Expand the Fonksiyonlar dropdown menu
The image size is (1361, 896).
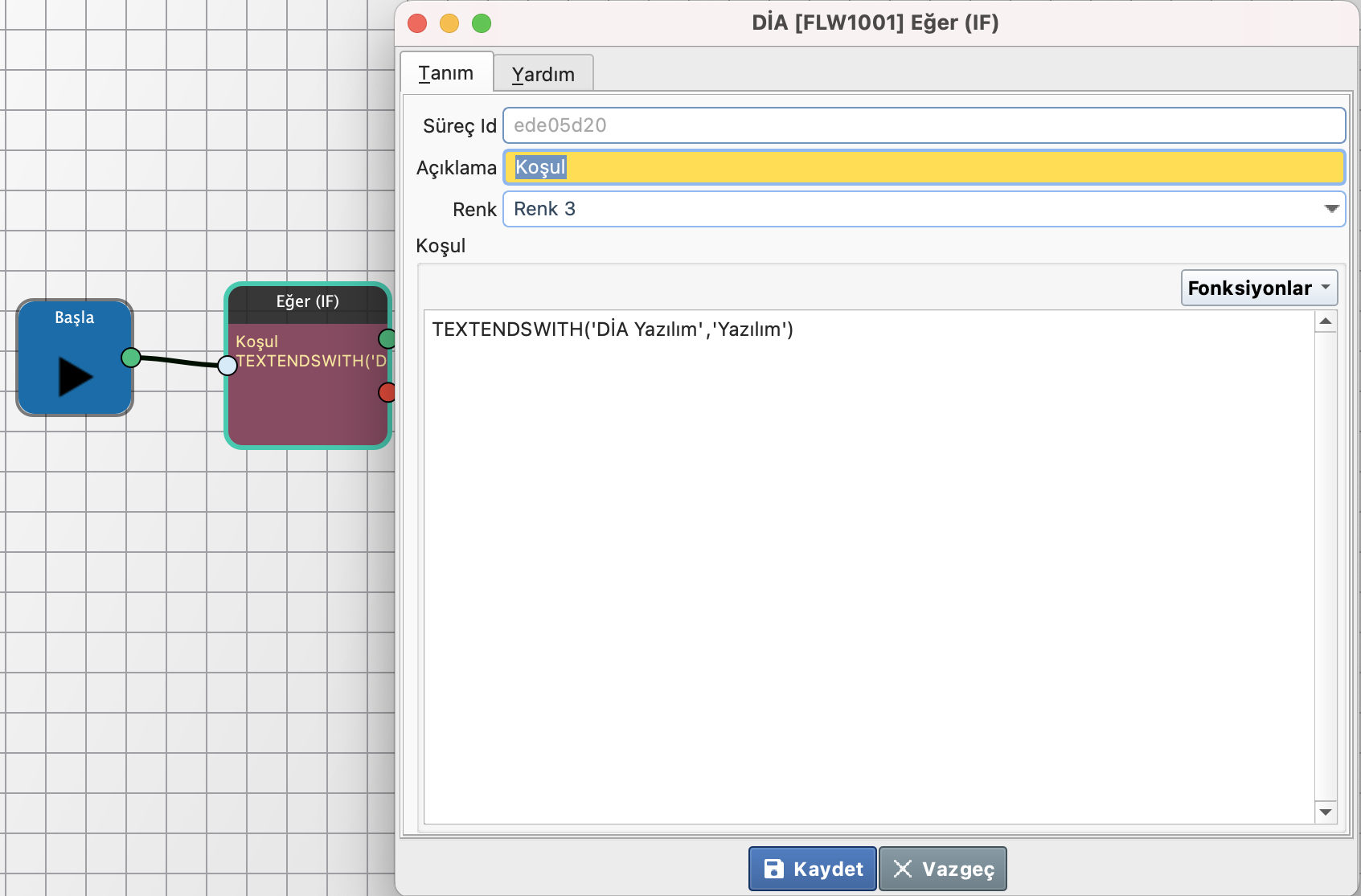pyautogui.click(x=1258, y=288)
